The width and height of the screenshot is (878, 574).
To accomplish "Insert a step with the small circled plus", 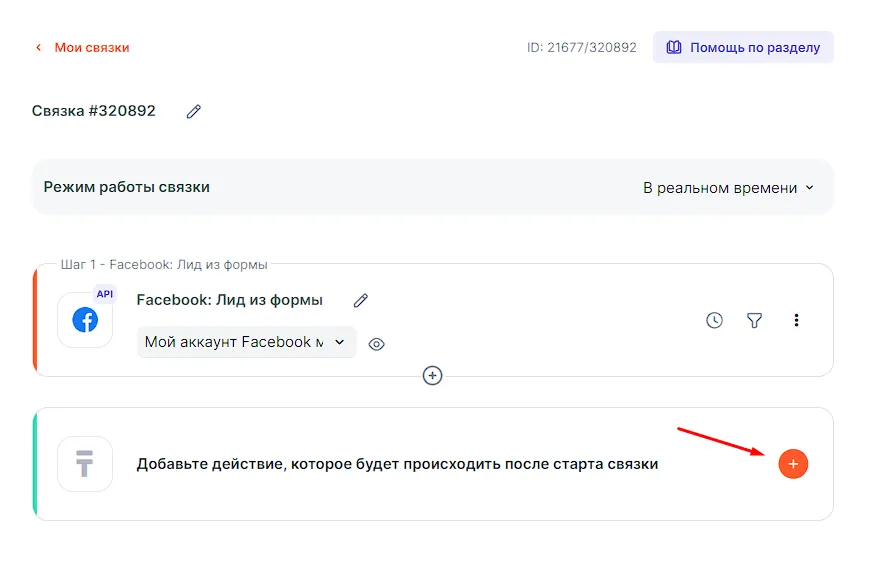I will click(x=432, y=375).
